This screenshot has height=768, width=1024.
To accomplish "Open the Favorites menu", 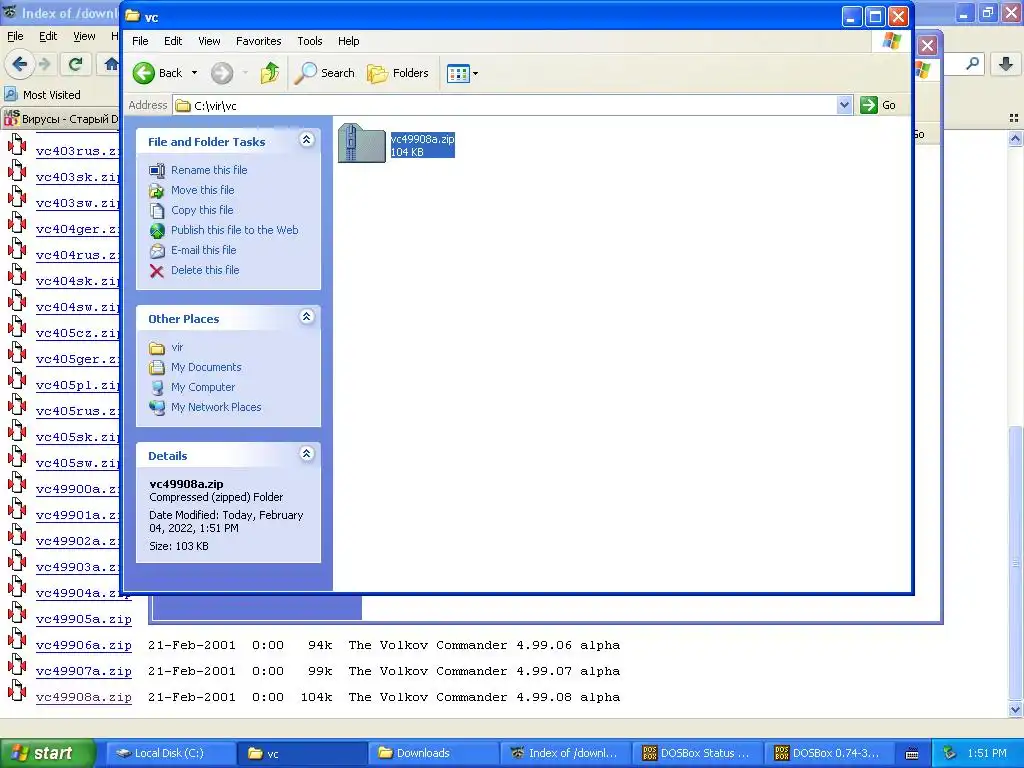I will (259, 41).
